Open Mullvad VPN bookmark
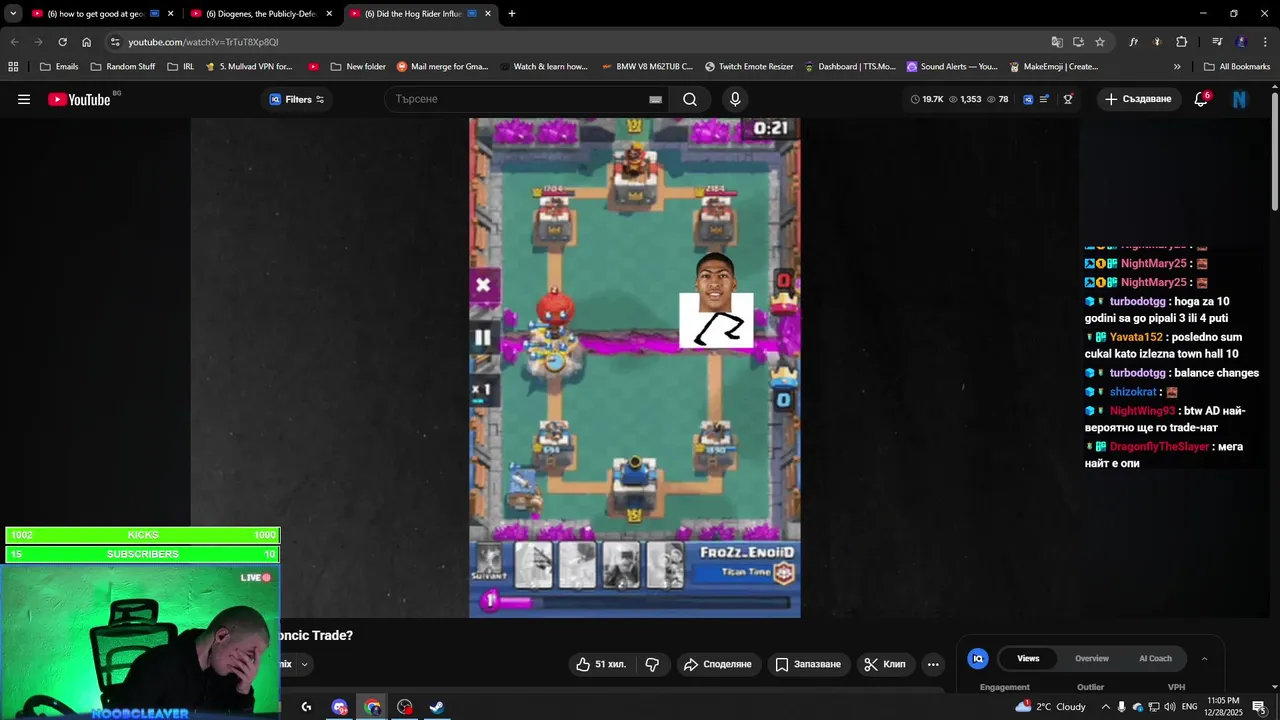The height and width of the screenshot is (720, 1280). pos(248,67)
